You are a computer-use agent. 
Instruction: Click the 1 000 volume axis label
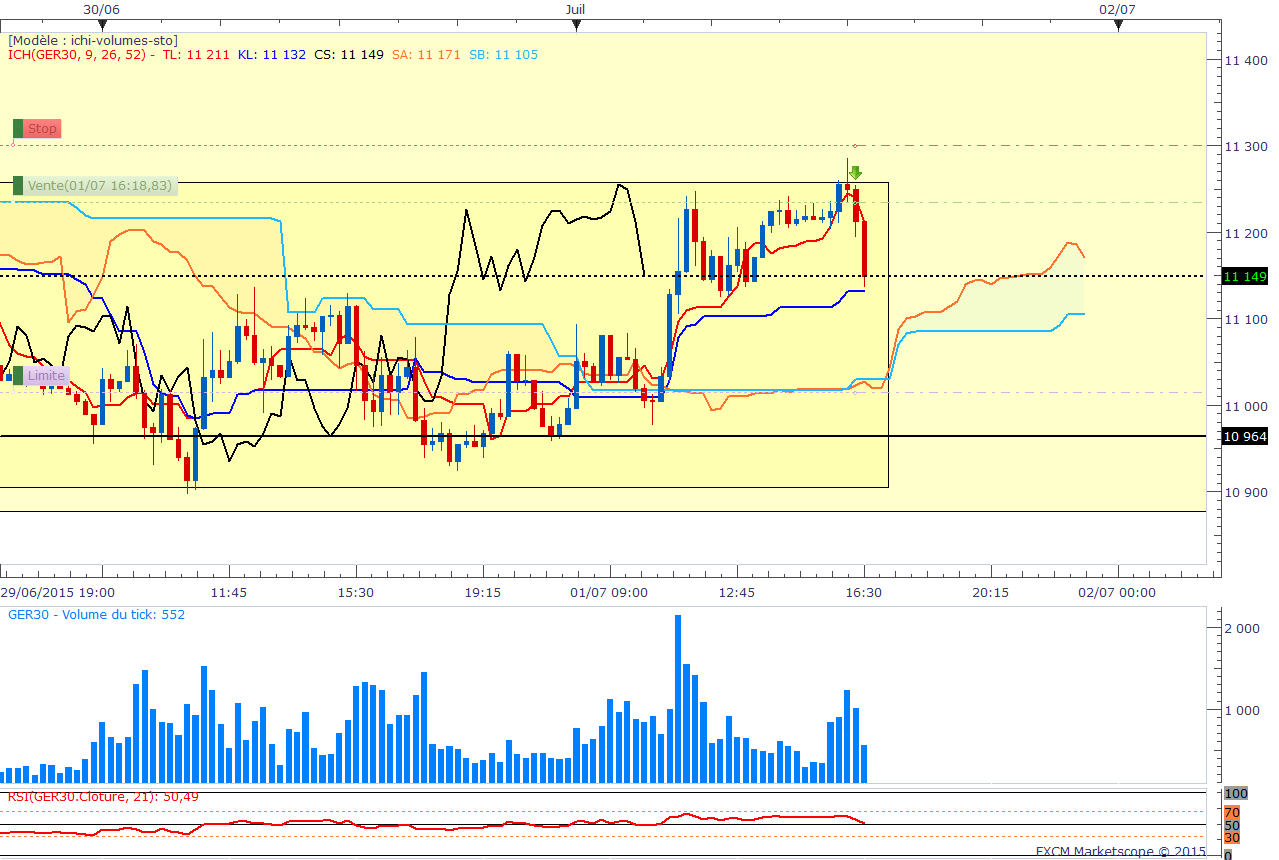(1243, 711)
